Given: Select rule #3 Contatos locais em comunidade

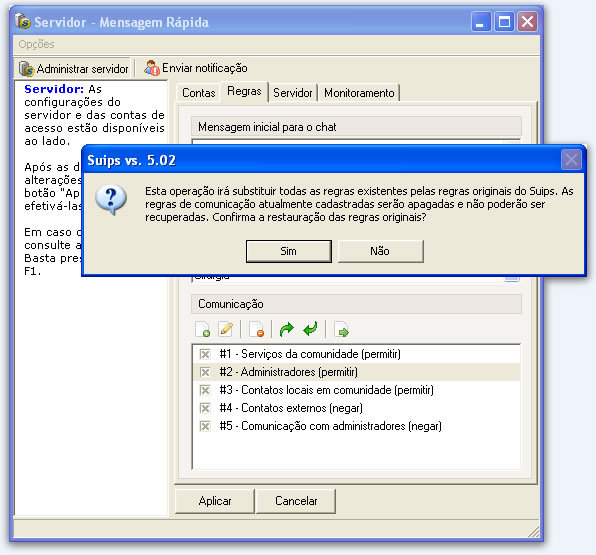Looking at the screenshot, I should pos(356,390).
